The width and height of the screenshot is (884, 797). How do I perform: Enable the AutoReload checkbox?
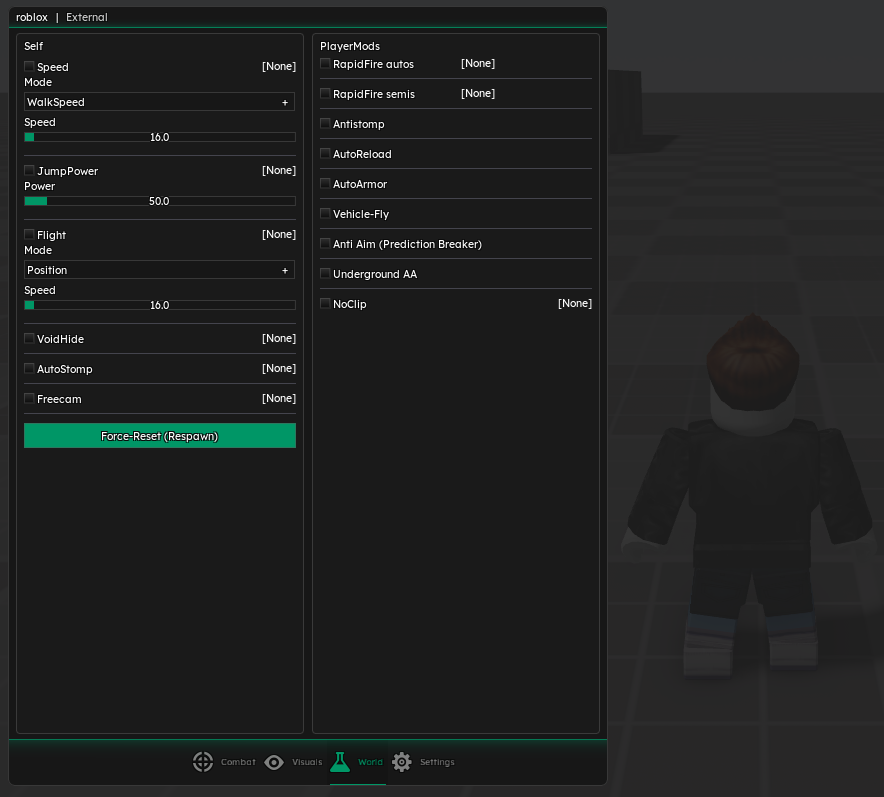[325, 154]
